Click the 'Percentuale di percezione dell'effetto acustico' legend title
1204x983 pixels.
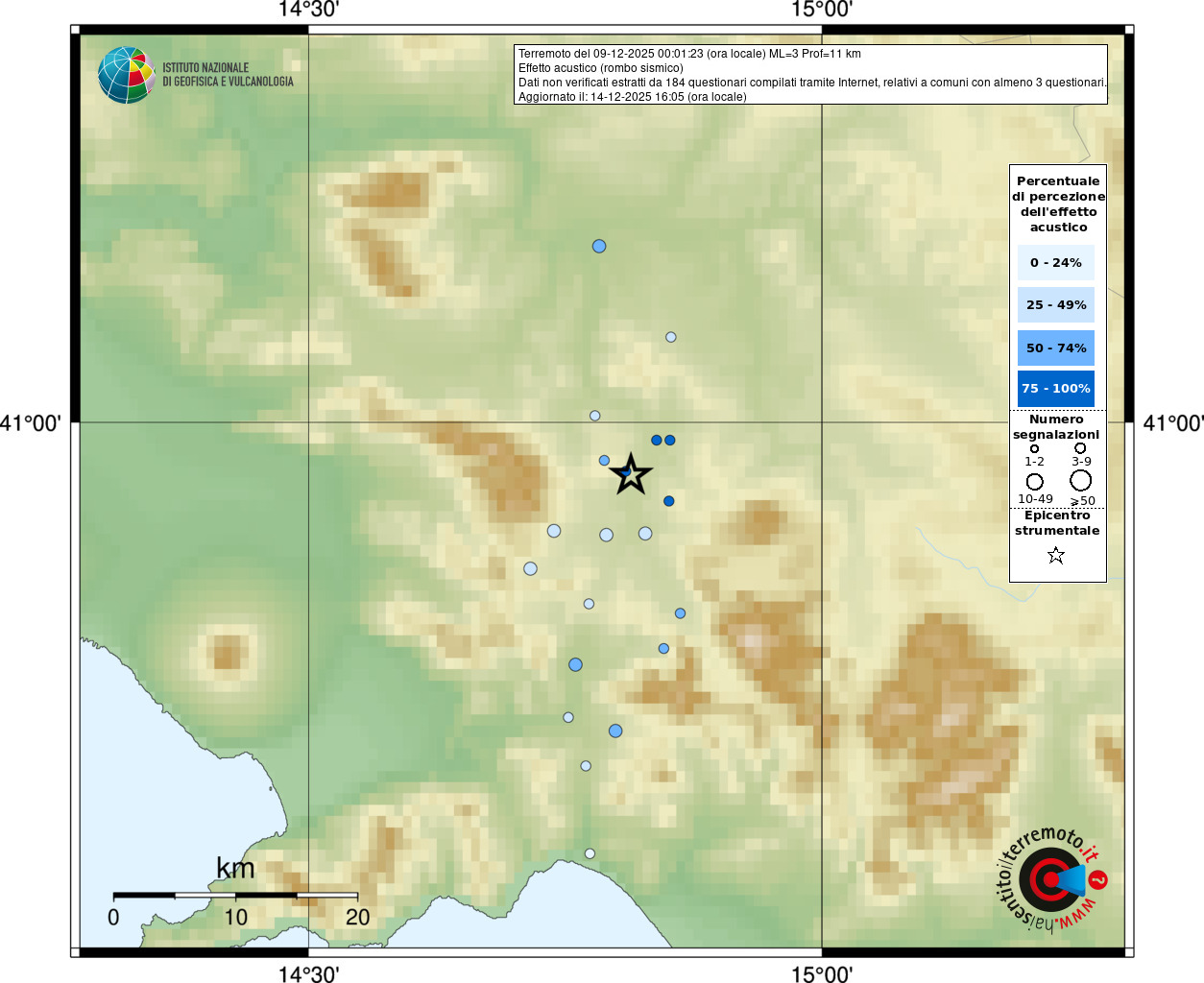click(1058, 204)
